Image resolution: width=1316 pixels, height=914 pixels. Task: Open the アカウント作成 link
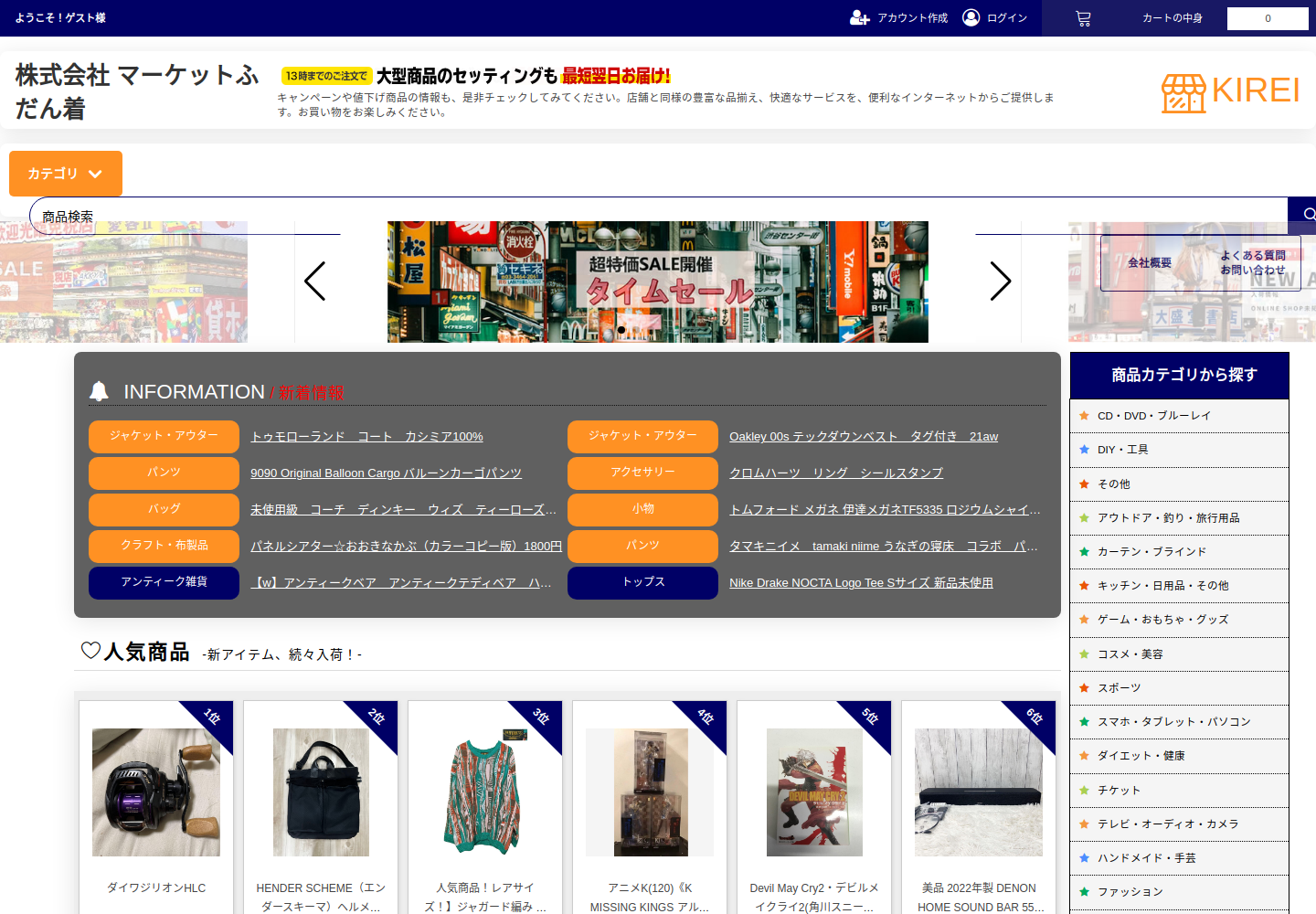click(x=912, y=18)
